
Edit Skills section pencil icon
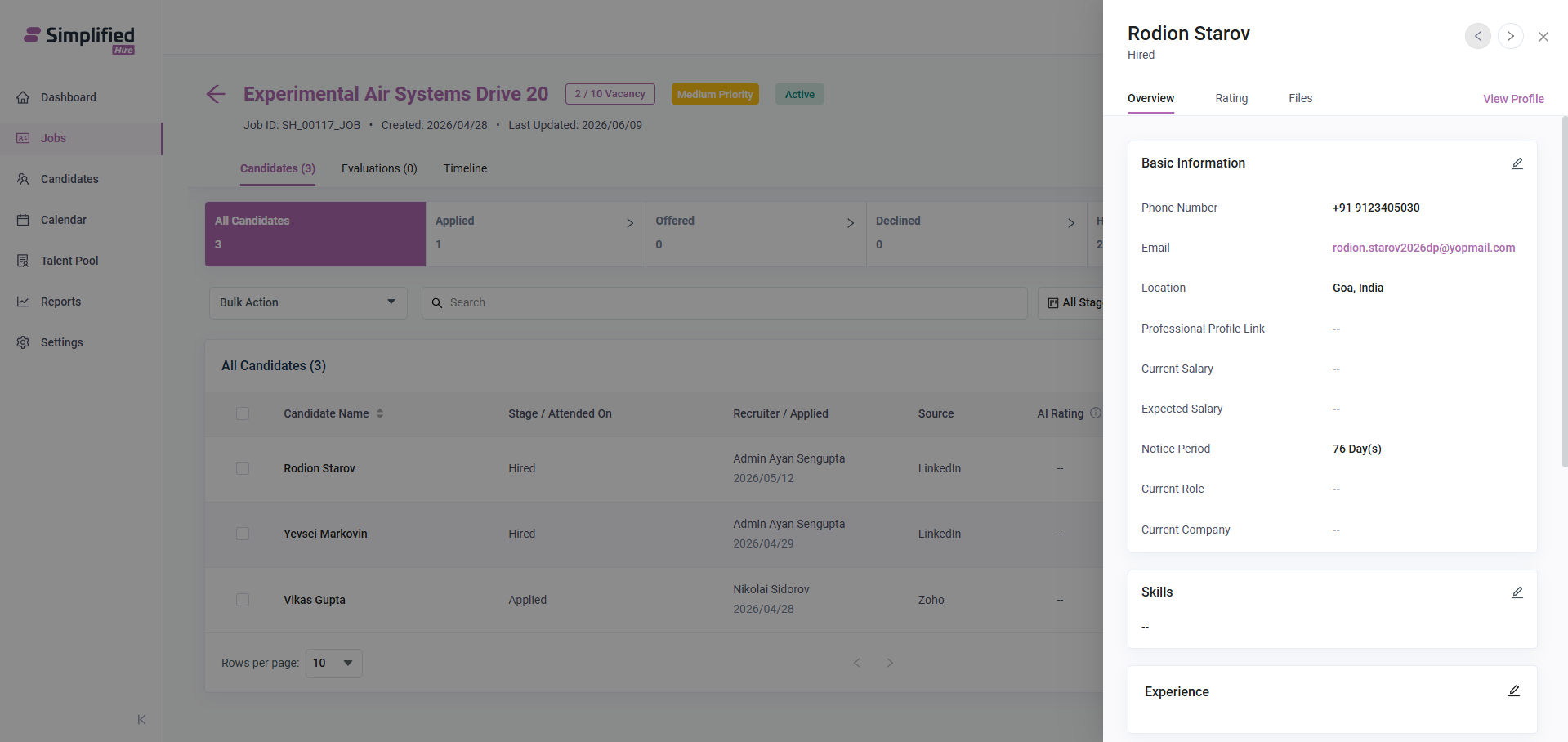tap(1517, 592)
